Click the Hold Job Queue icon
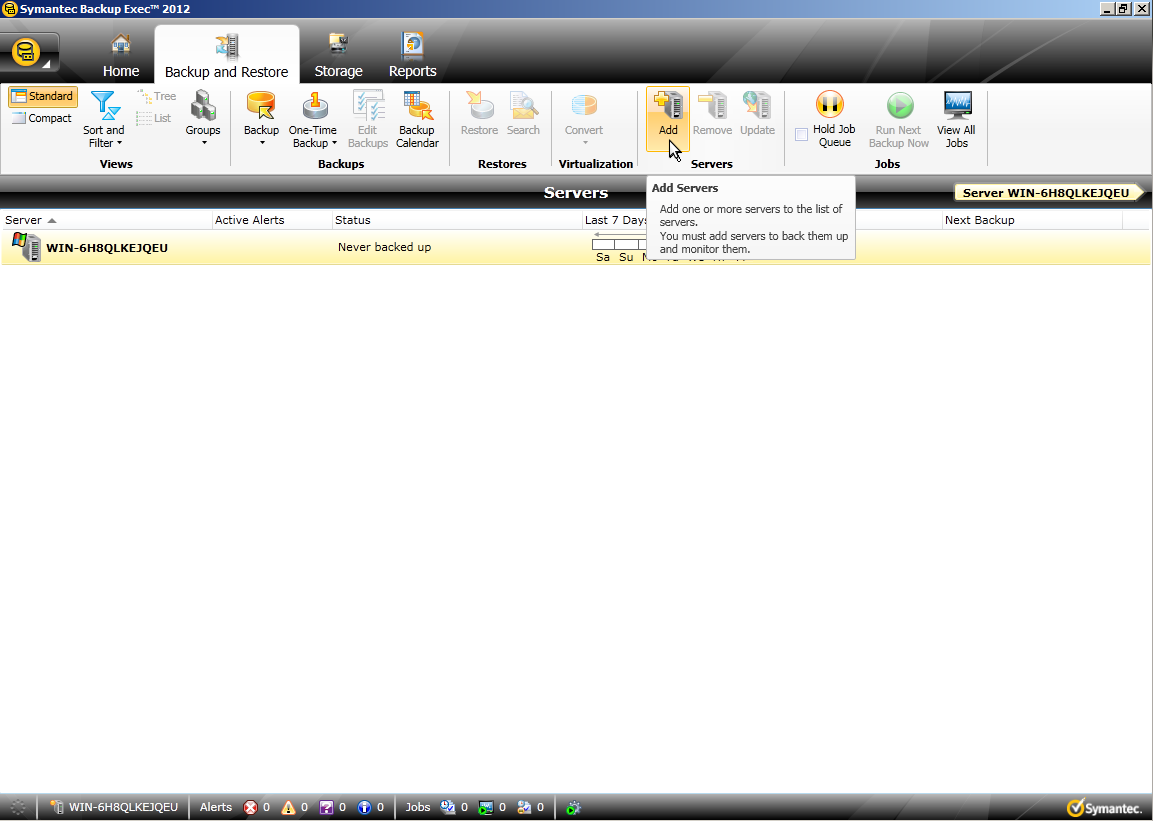This screenshot has height=821, width=1153. pyautogui.click(x=830, y=106)
